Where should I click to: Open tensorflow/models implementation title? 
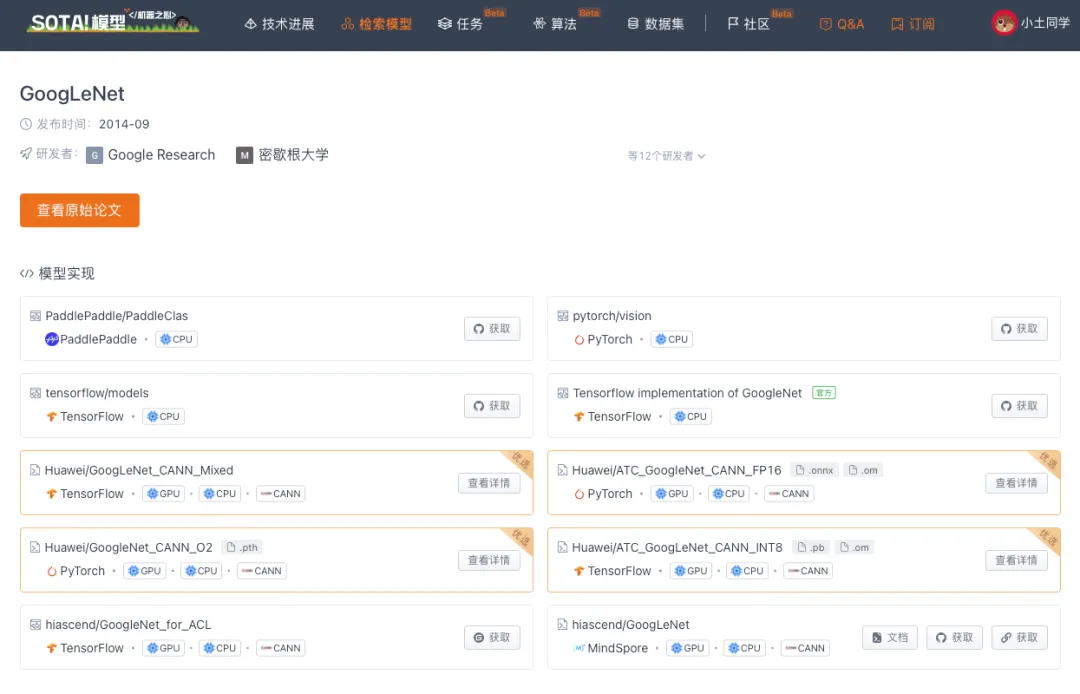click(97, 393)
